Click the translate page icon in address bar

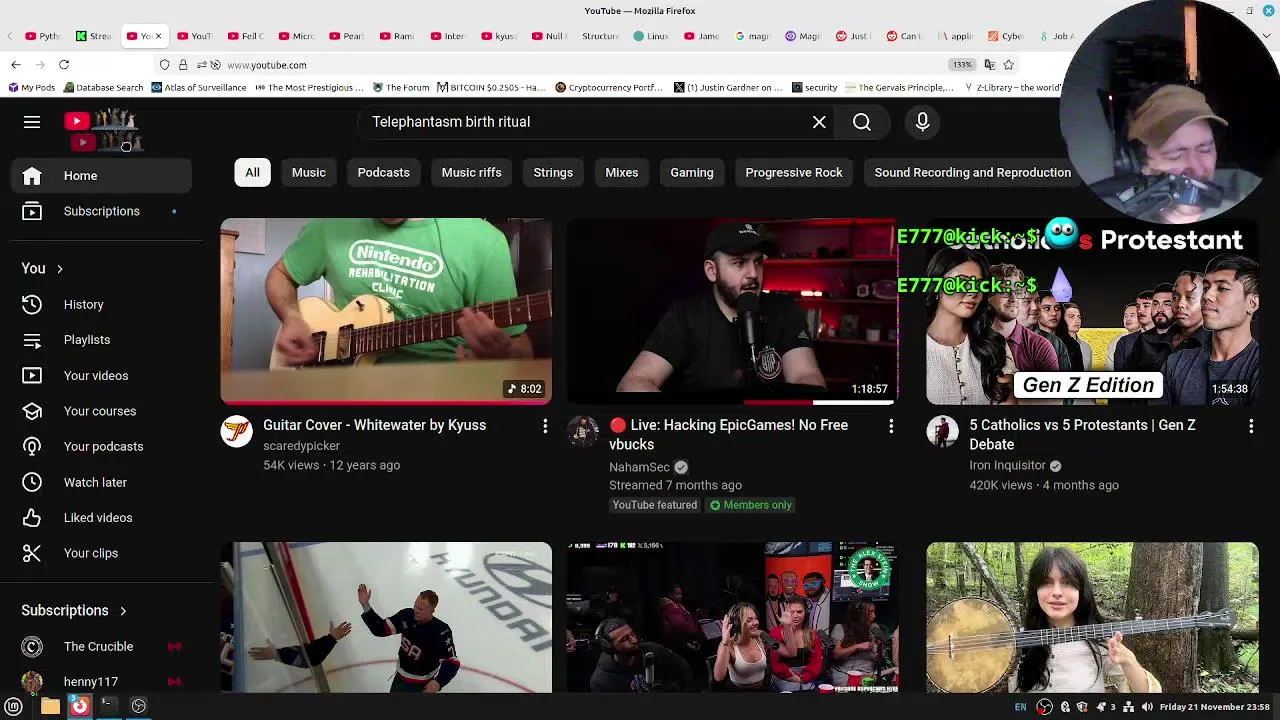(989, 65)
